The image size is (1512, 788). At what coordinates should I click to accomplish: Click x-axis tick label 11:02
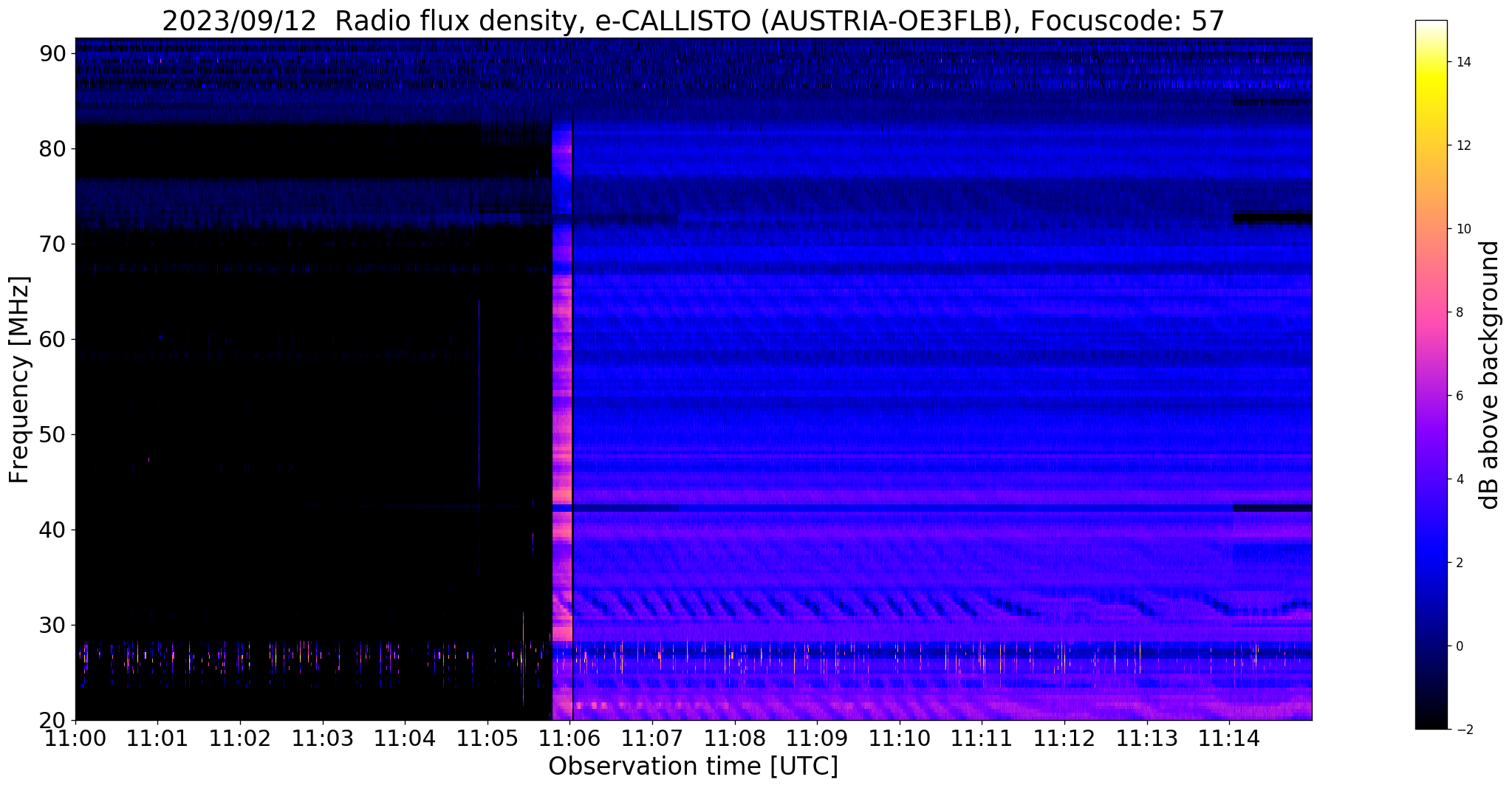(x=240, y=738)
